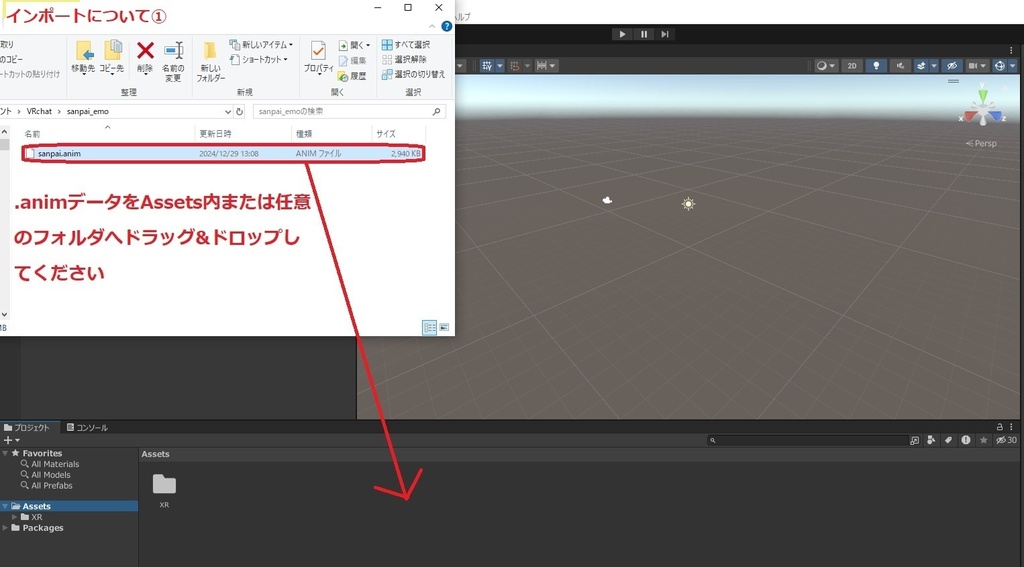Click the lock icon of Project panel
The width and height of the screenshot is (1024, 567).
tap(999, 427)
